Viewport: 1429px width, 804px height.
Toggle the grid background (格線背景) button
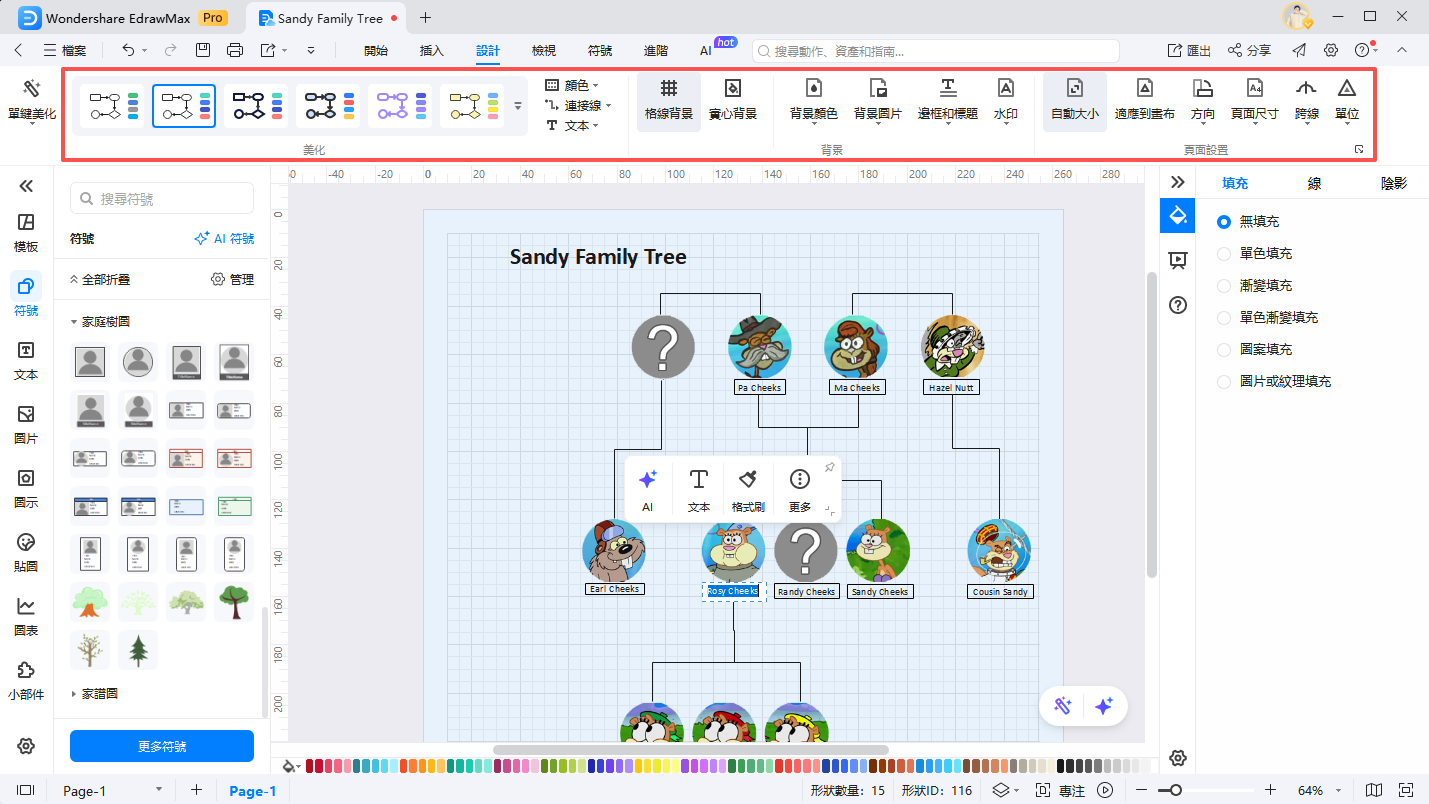tap(669, 100)
